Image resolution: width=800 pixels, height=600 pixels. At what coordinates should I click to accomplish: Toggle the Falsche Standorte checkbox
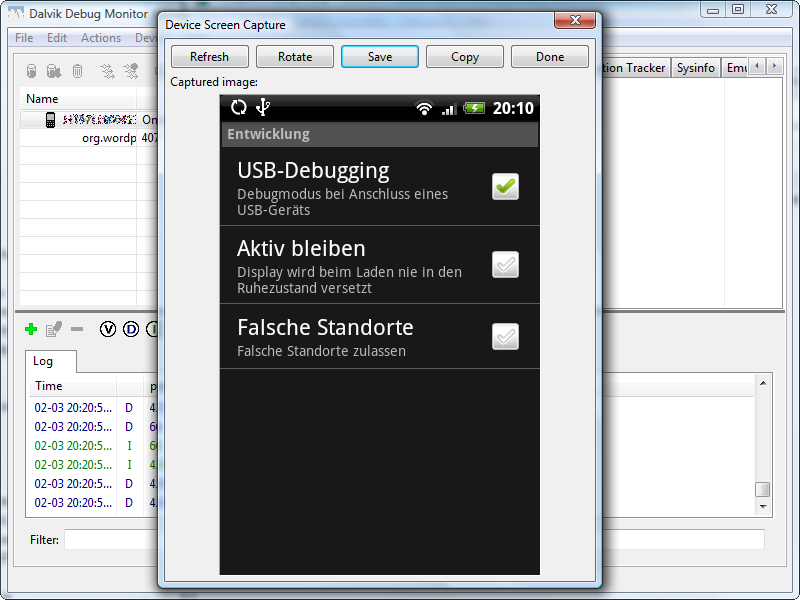click(x=505, y=337)
